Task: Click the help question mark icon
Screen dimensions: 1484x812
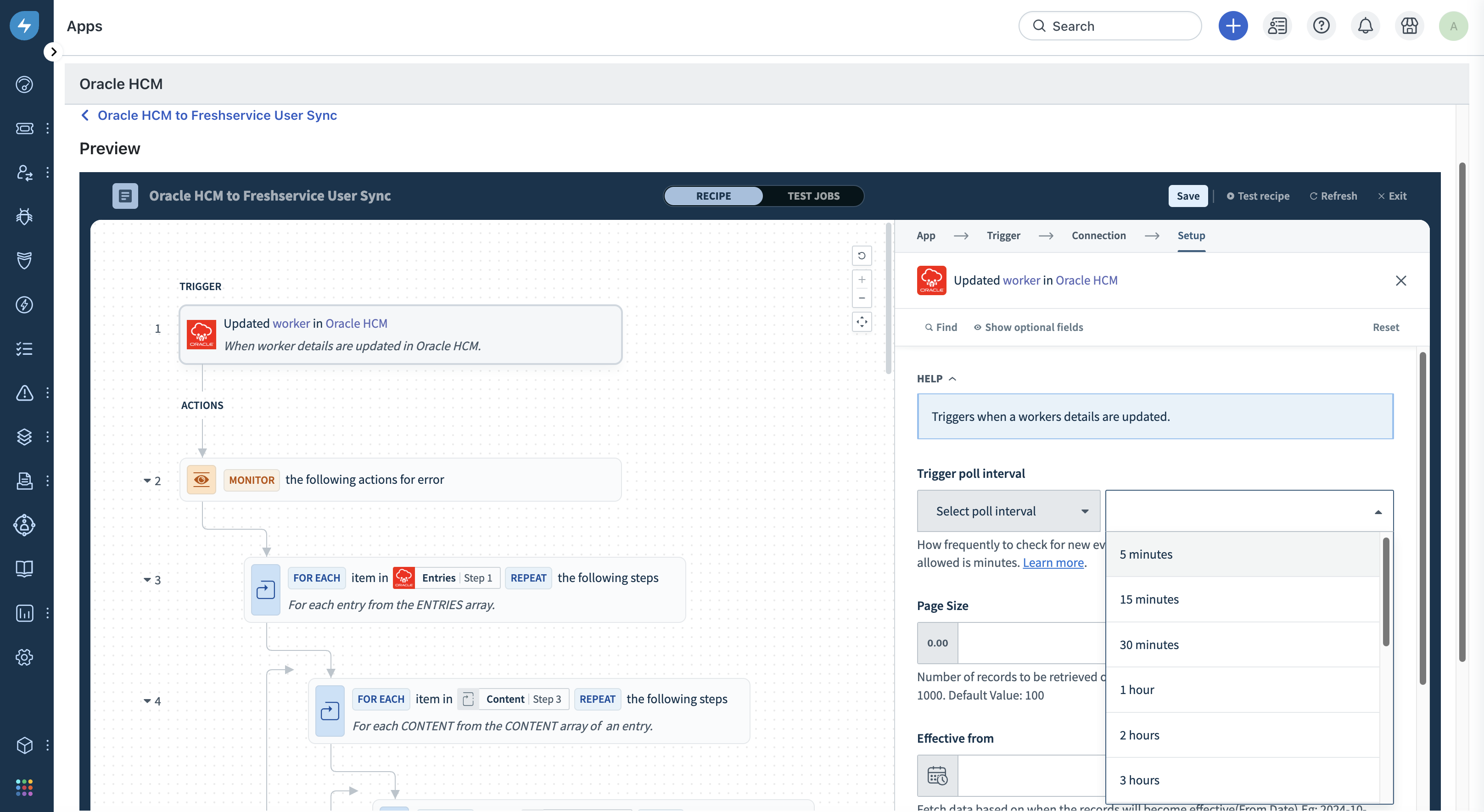Action: pyautogui.click(x=1321, y=26)
